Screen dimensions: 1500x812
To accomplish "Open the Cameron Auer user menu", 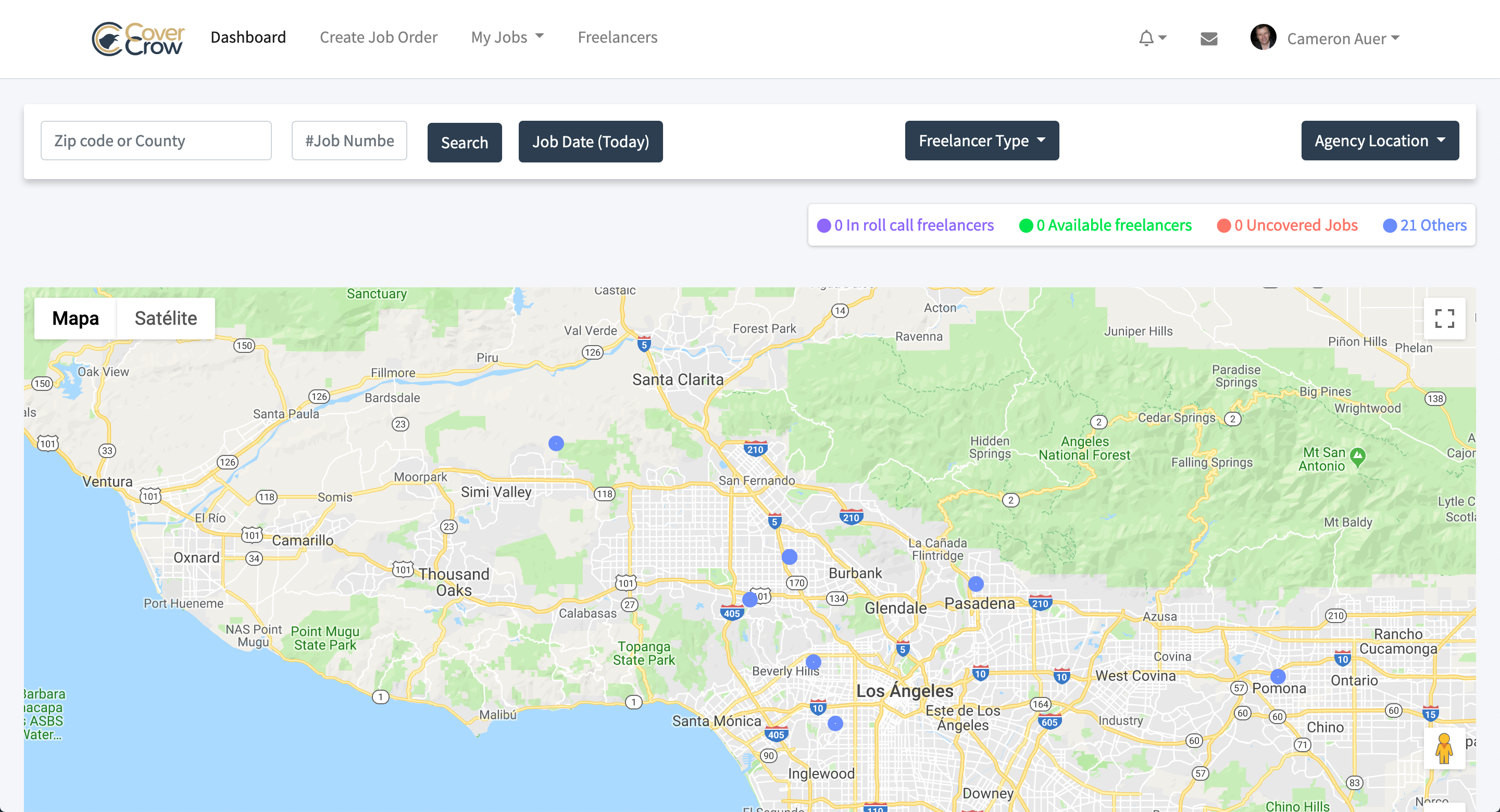I will (x=1343, y=39).
